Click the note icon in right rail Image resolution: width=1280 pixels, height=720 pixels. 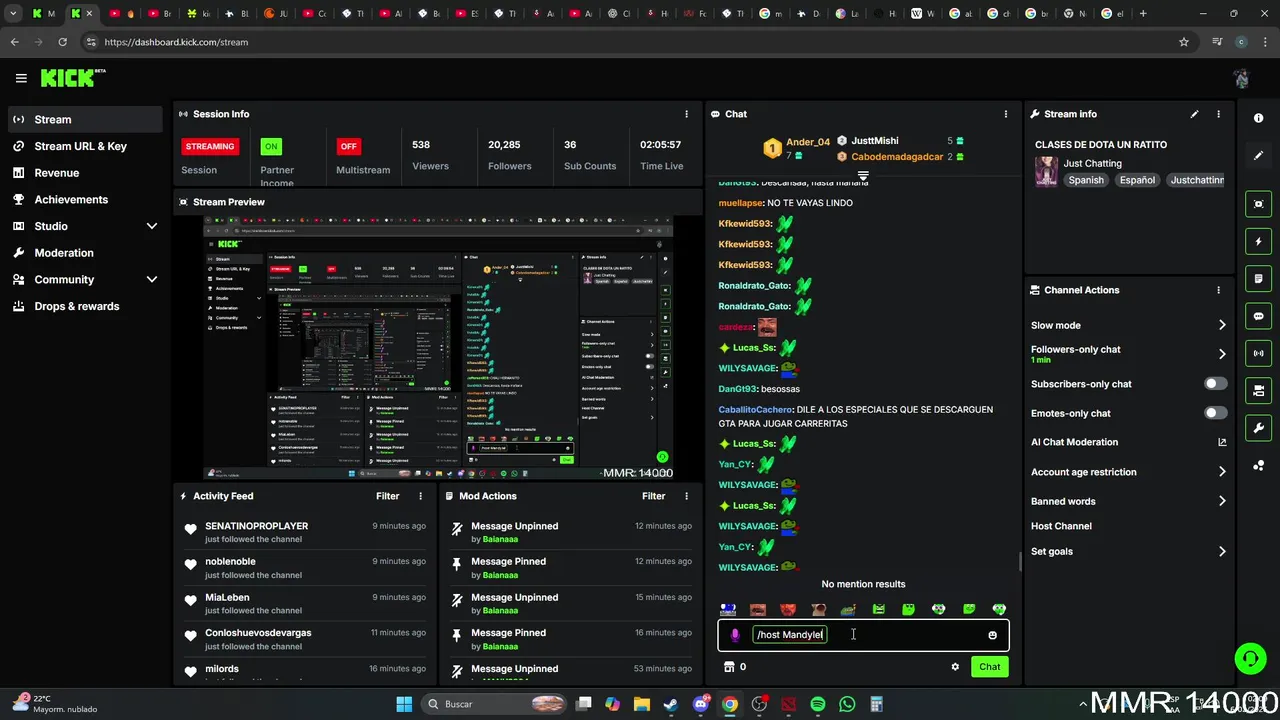1258,279
